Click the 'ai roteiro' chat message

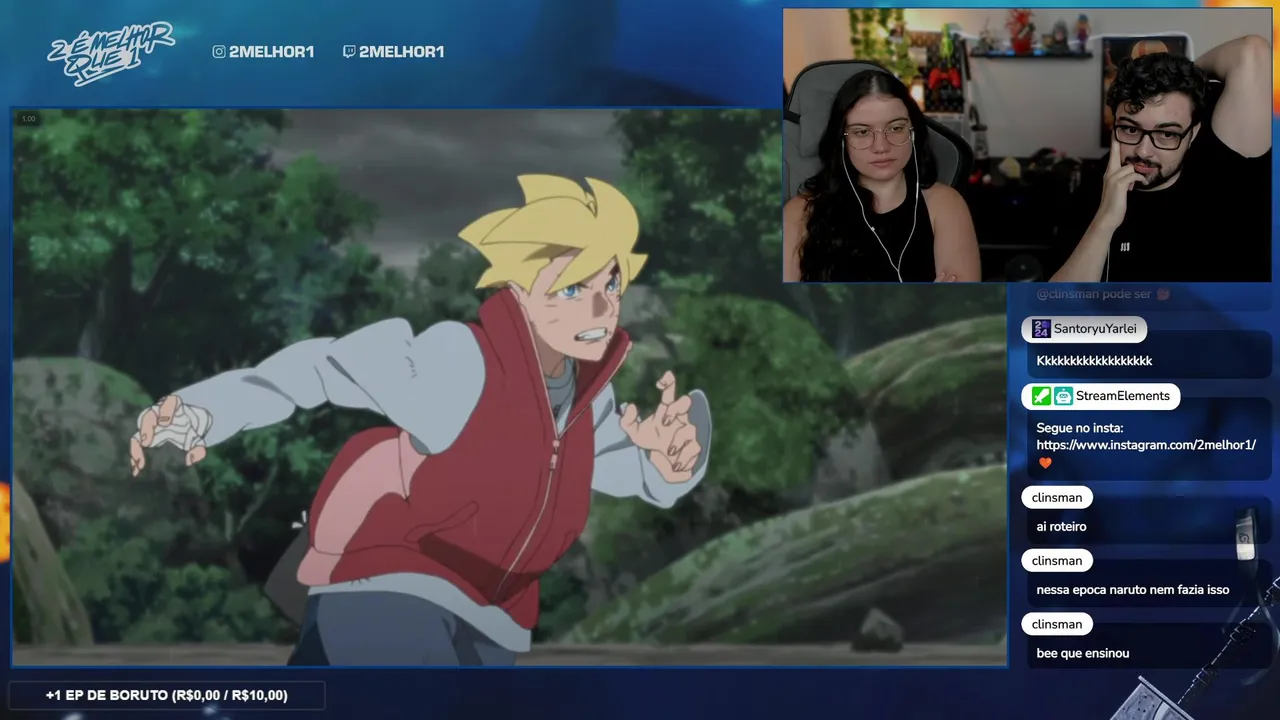1061,527
